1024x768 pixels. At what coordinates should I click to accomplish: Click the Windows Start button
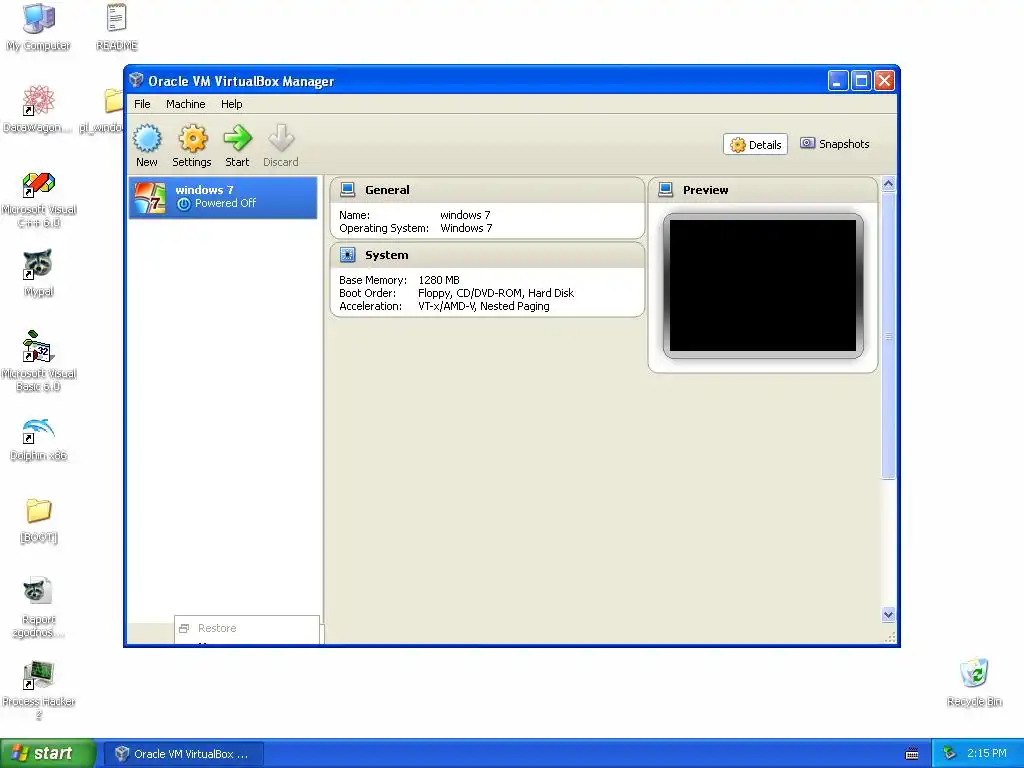pos(47,753)
